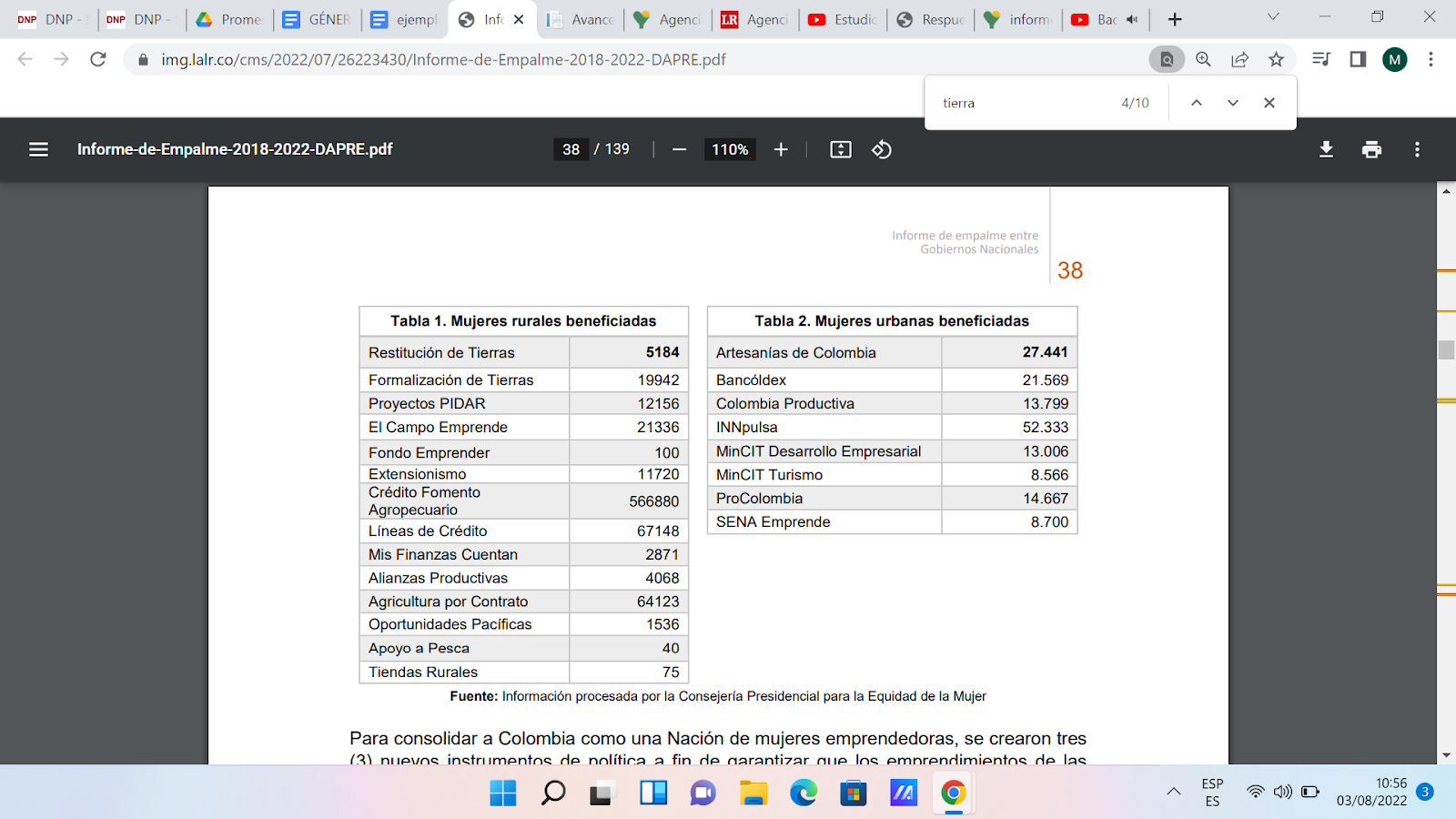Image resolution: width=1456 pixels, height=819 pixels.
Task: Open a new browser tab
Action: click(x=1175, y=19)
